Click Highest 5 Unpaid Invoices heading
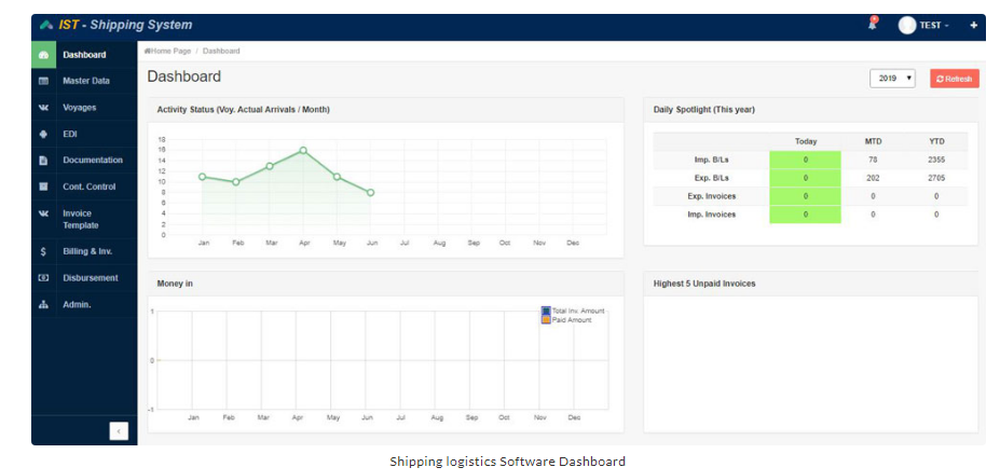Screen dimensions: 1000x469 click(x=704, y=283)
